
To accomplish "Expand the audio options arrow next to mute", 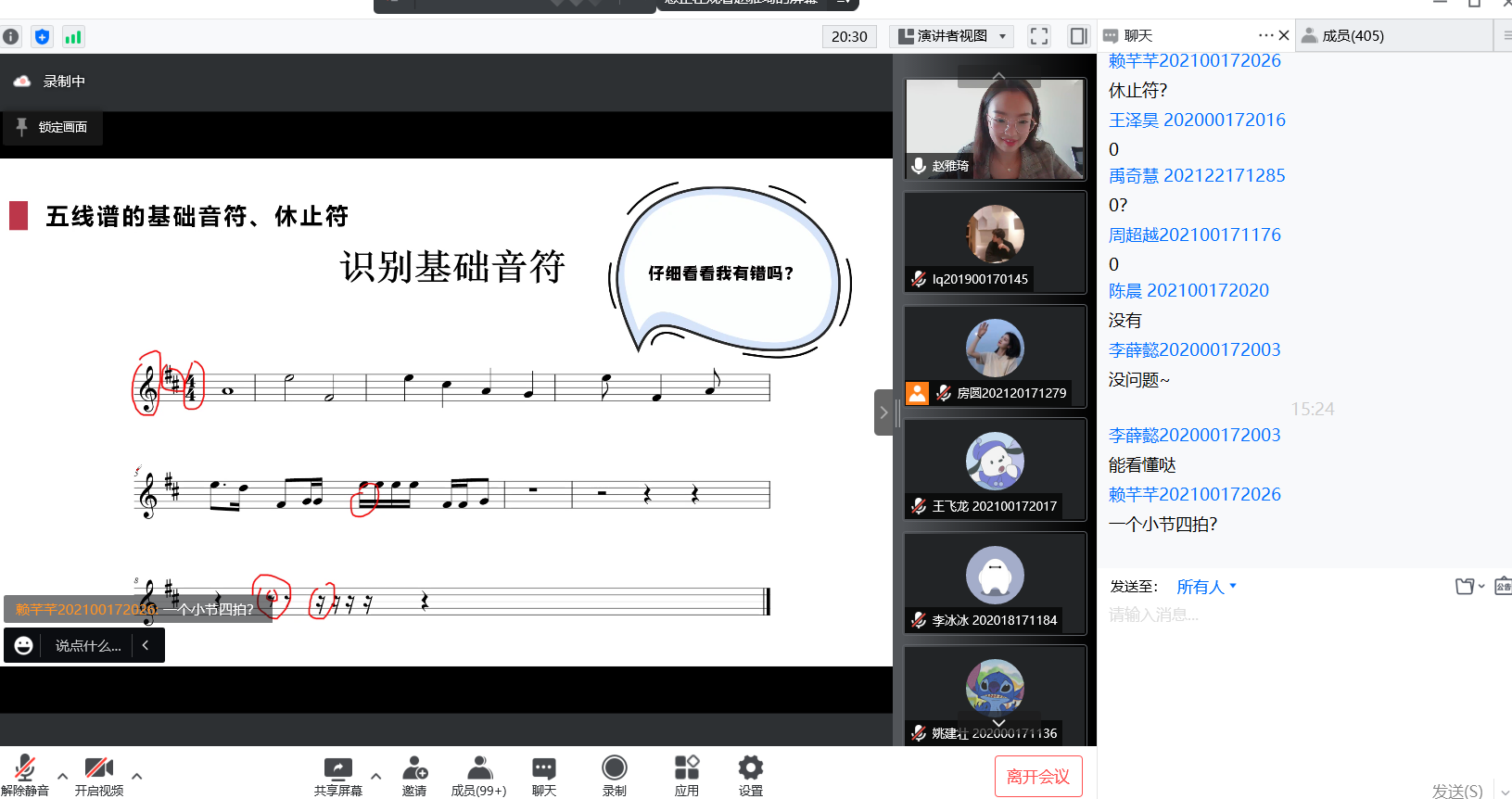I will point(62,776).
